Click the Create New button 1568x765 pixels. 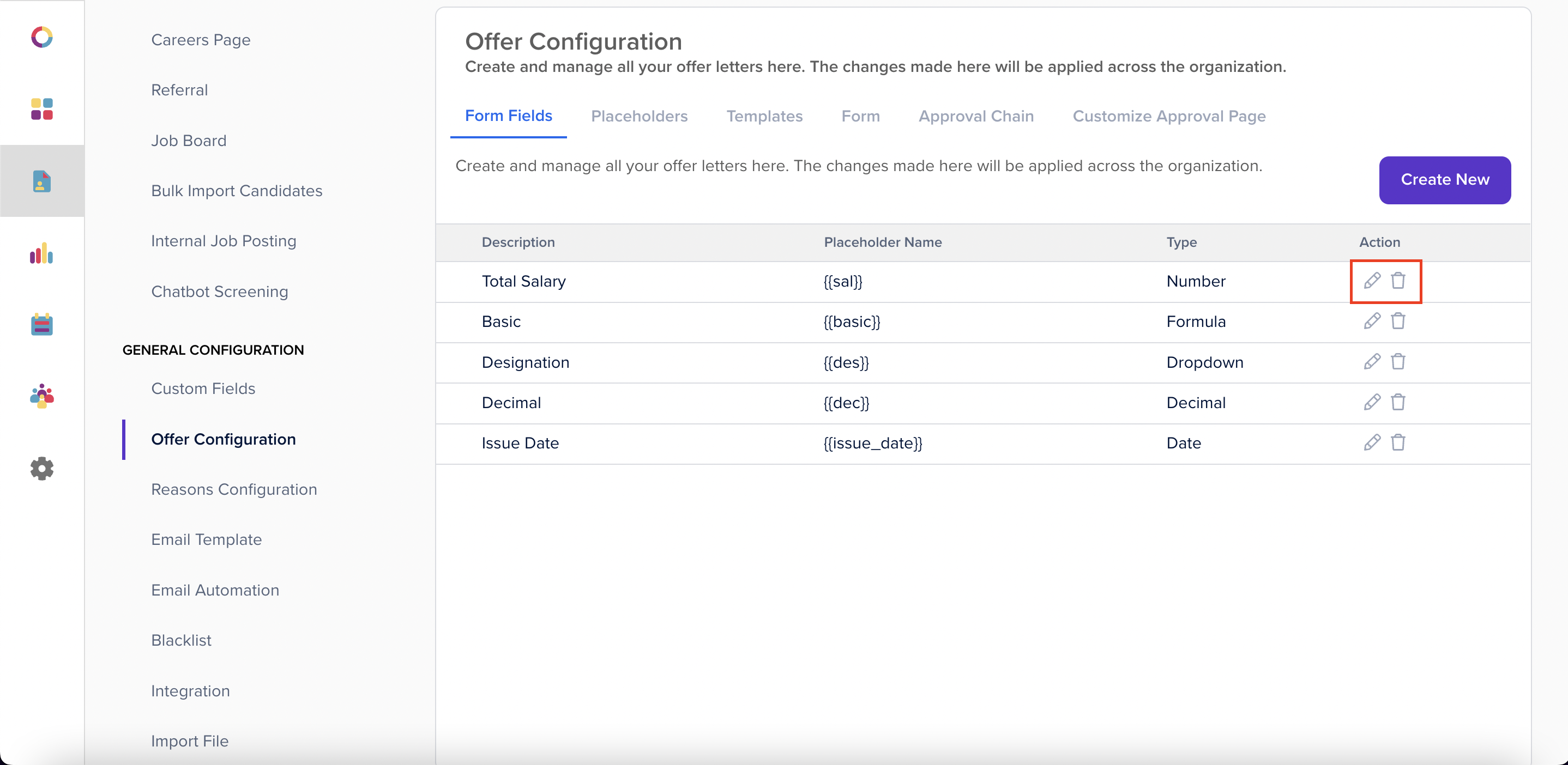click(x=1444, y=180)
